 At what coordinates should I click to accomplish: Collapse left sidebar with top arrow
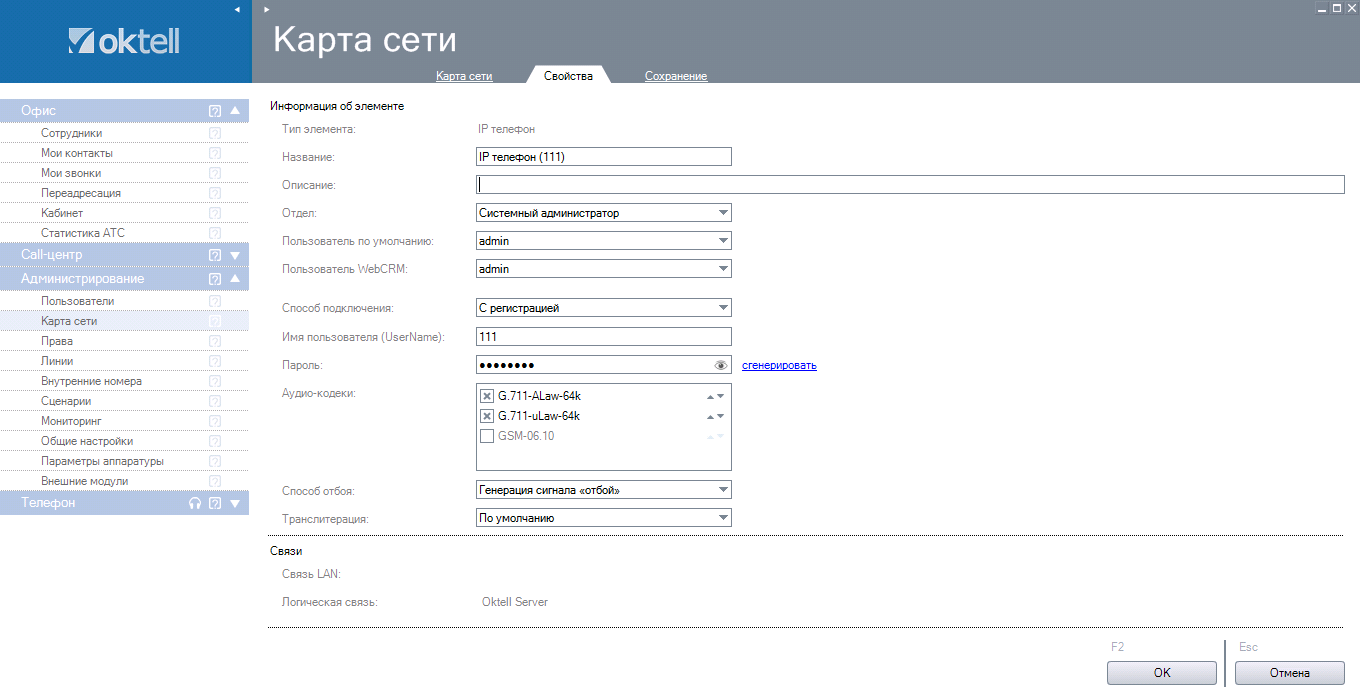(237, 9)
